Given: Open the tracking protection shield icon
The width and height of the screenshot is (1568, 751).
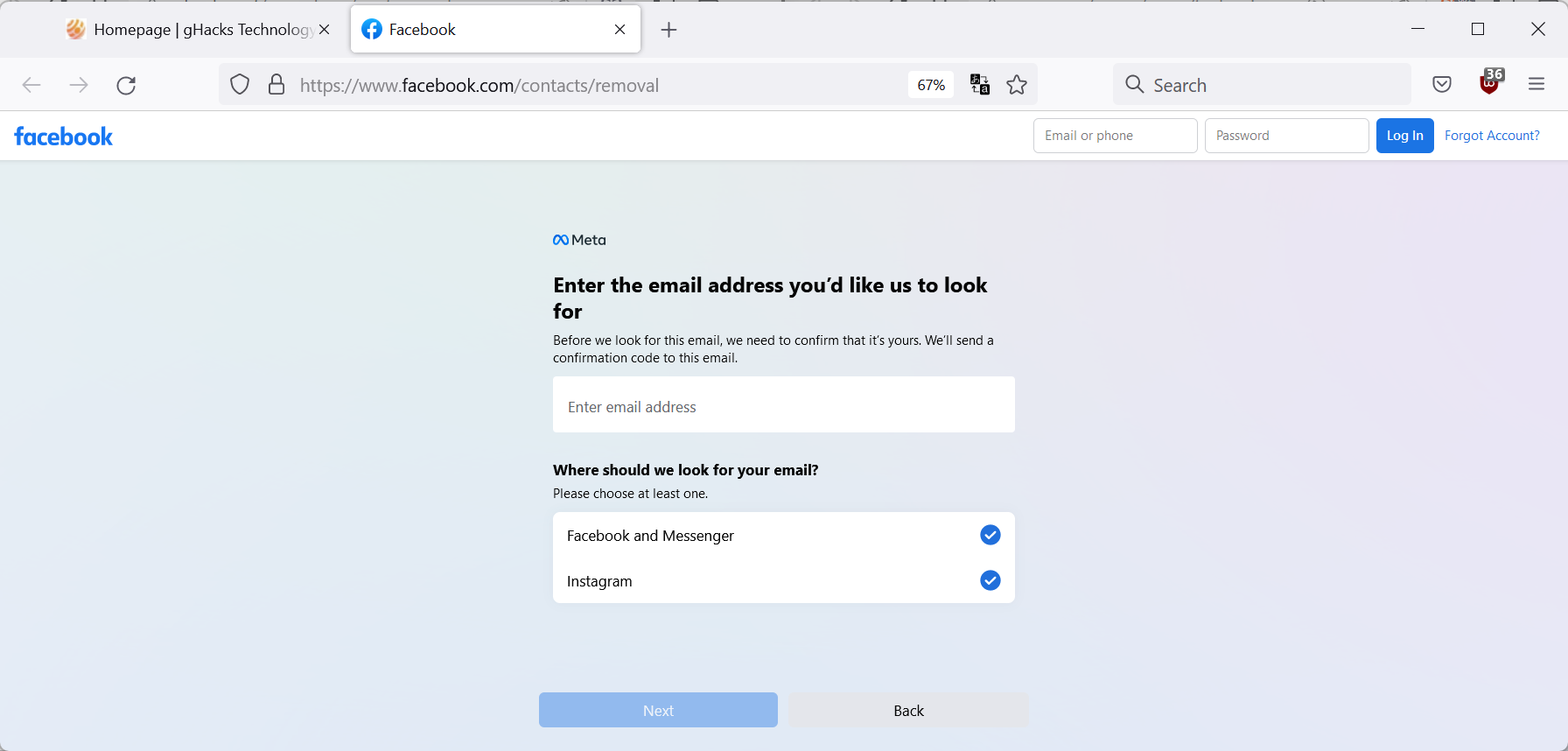Looking at the screenshot, I should [240, 85].
